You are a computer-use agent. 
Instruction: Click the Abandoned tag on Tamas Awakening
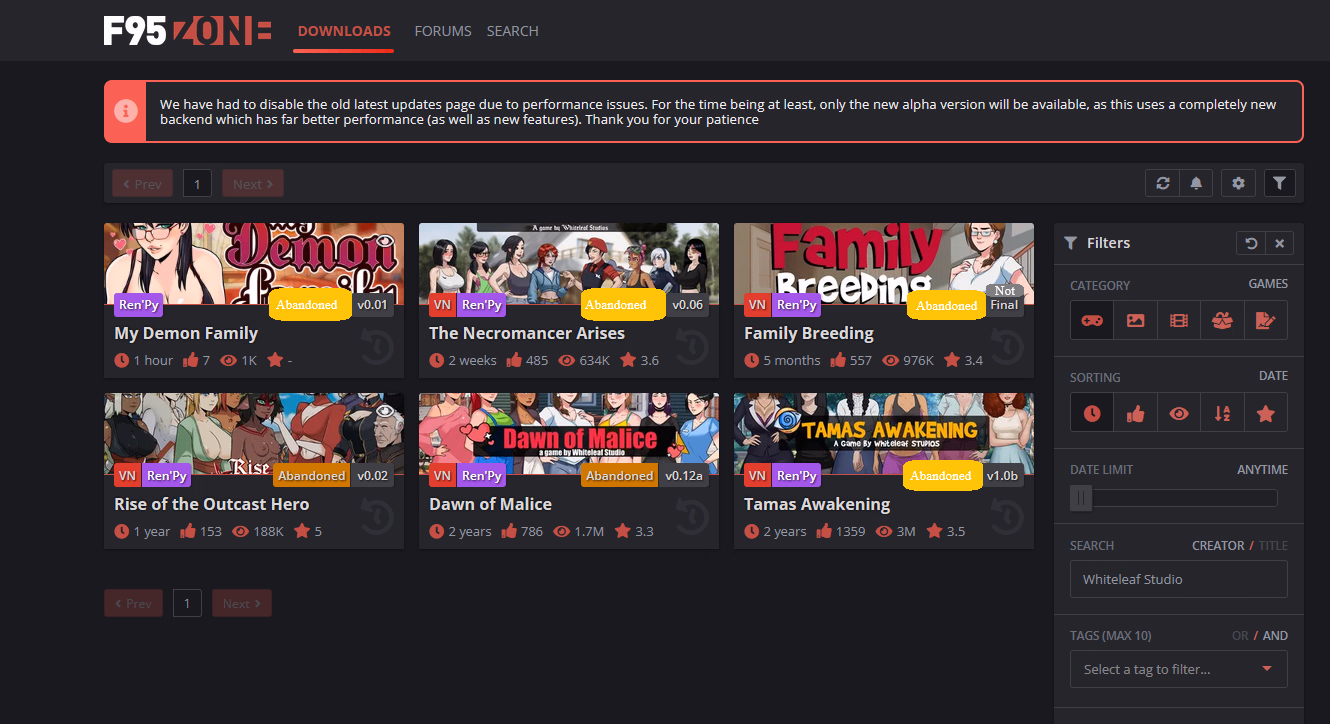(x=941, y=476)
